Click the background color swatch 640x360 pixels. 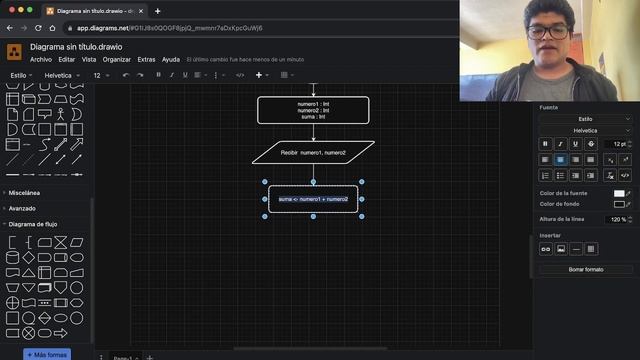point(619,204)
